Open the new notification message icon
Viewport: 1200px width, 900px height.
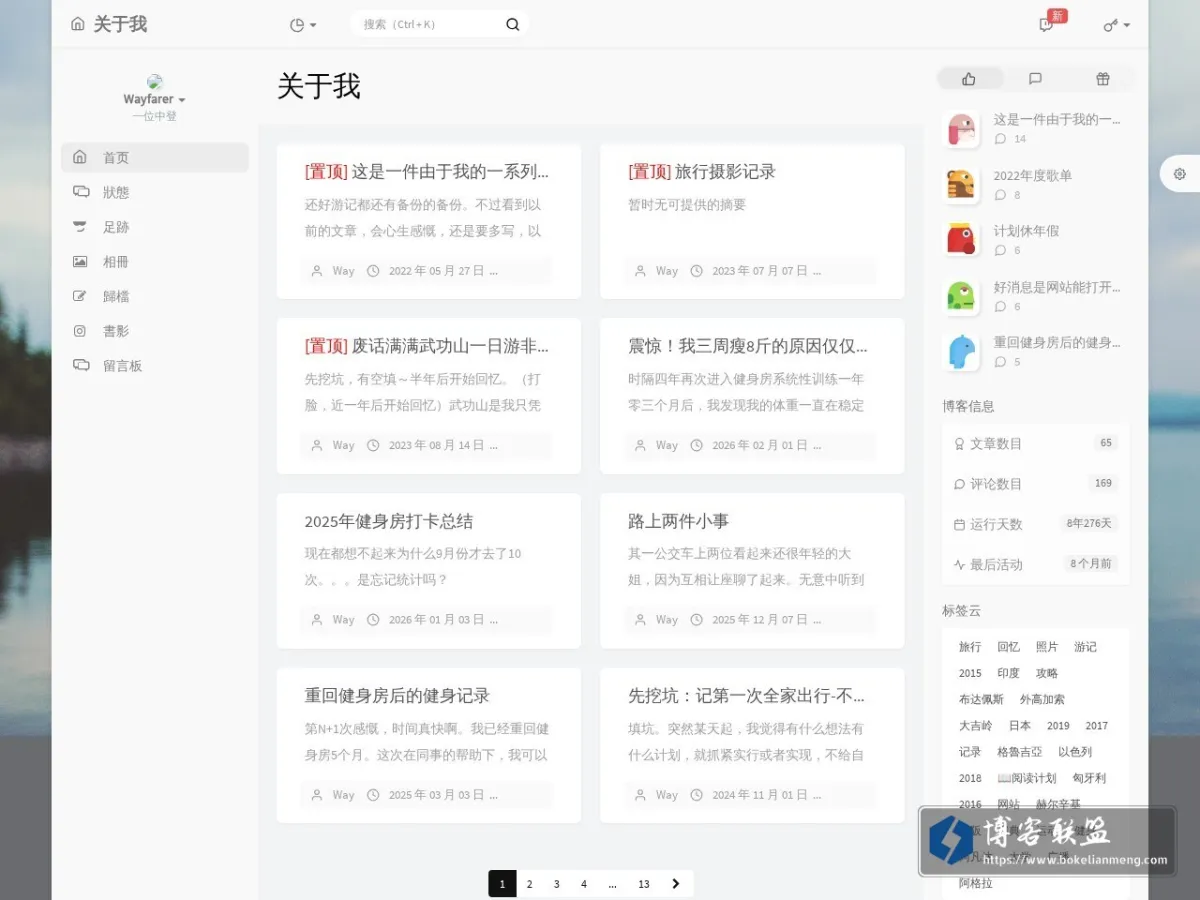1046,25
